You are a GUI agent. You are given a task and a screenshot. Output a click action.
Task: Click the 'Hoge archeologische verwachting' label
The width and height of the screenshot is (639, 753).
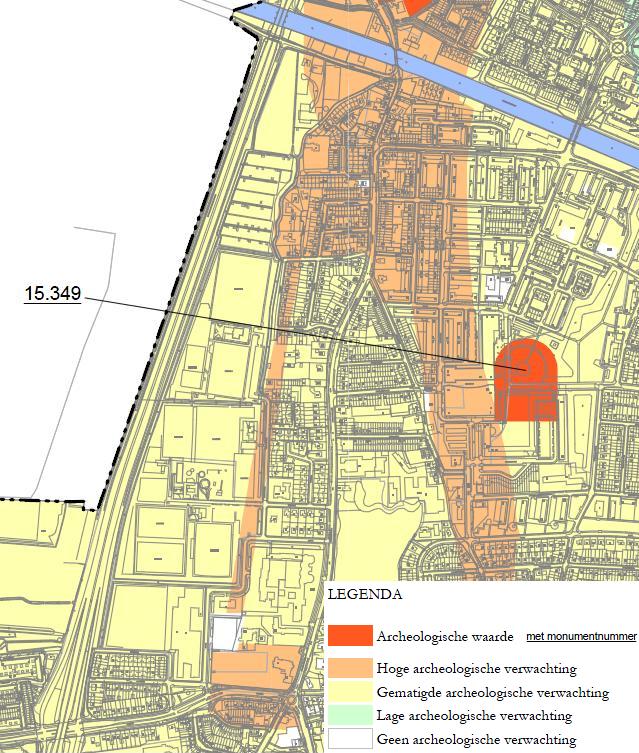(x=477, y=668)
